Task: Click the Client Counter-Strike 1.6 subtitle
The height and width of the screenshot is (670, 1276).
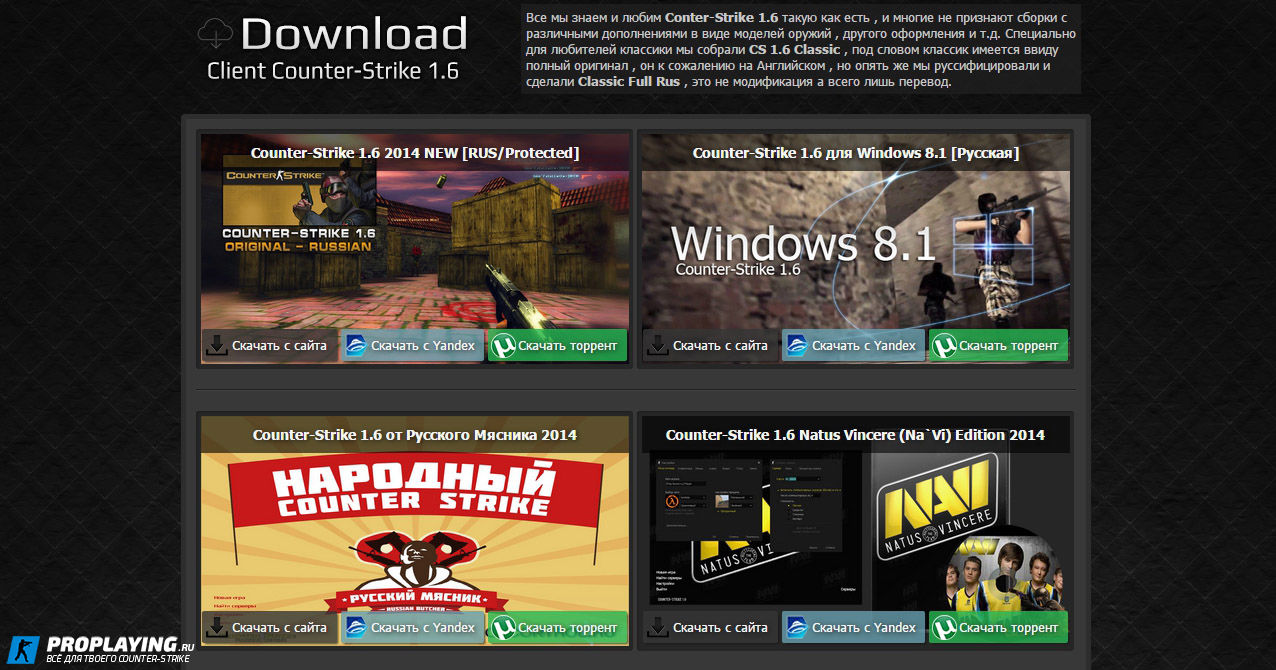Action: click(333, 71)
